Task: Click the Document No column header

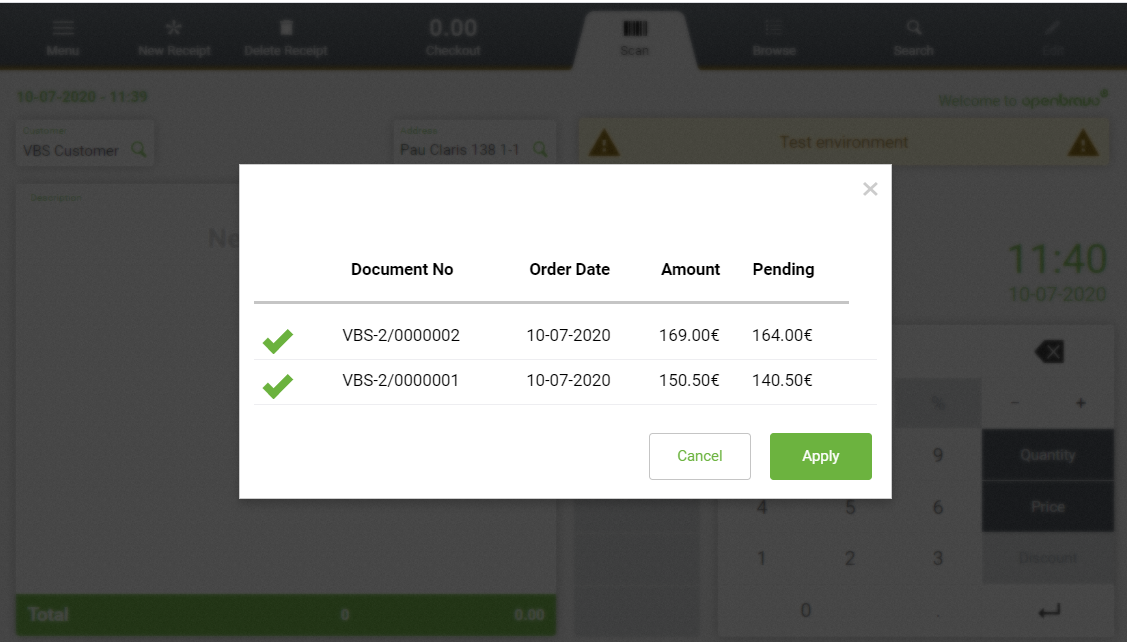Action: [402, 269]
